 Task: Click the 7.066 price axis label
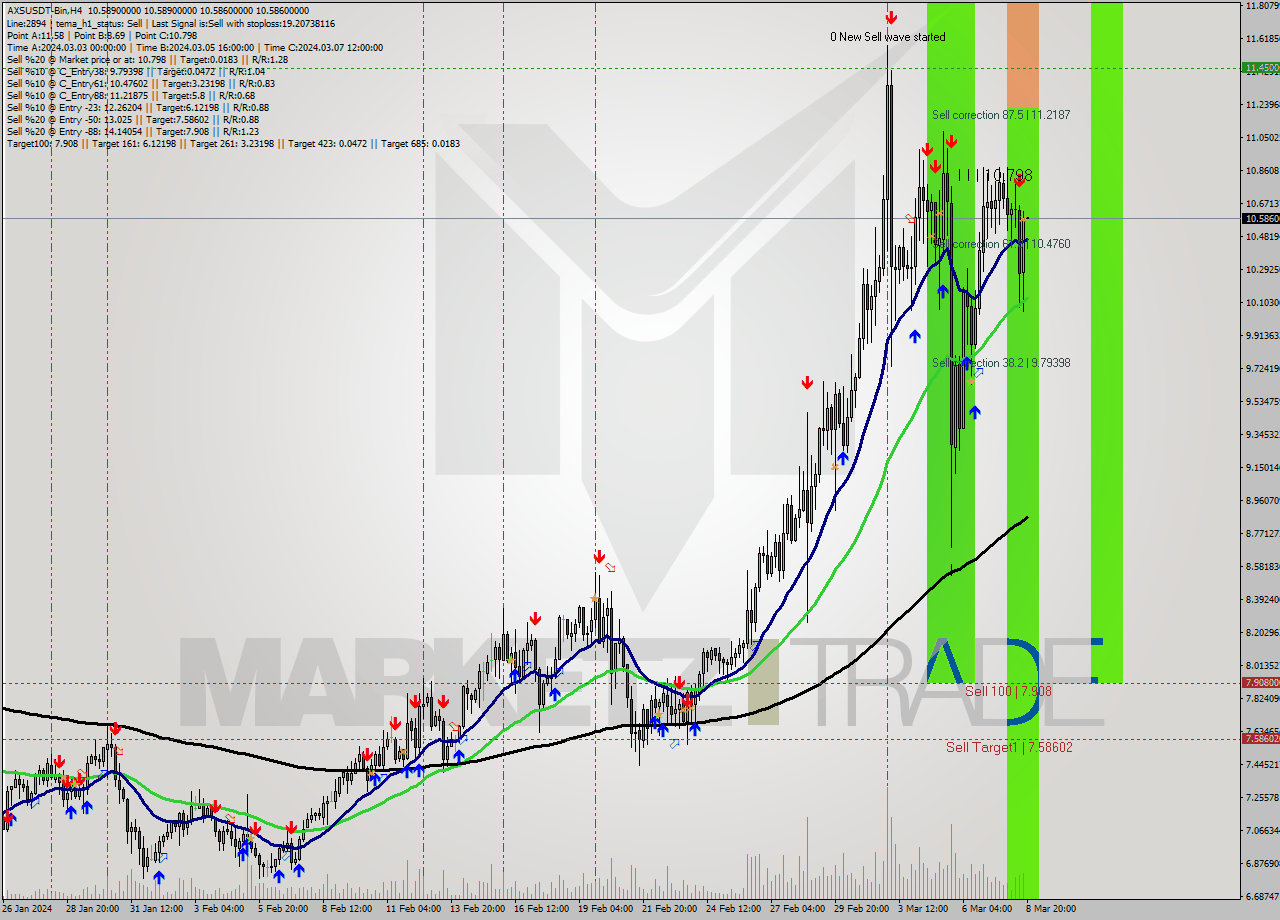pos(1262,830)
